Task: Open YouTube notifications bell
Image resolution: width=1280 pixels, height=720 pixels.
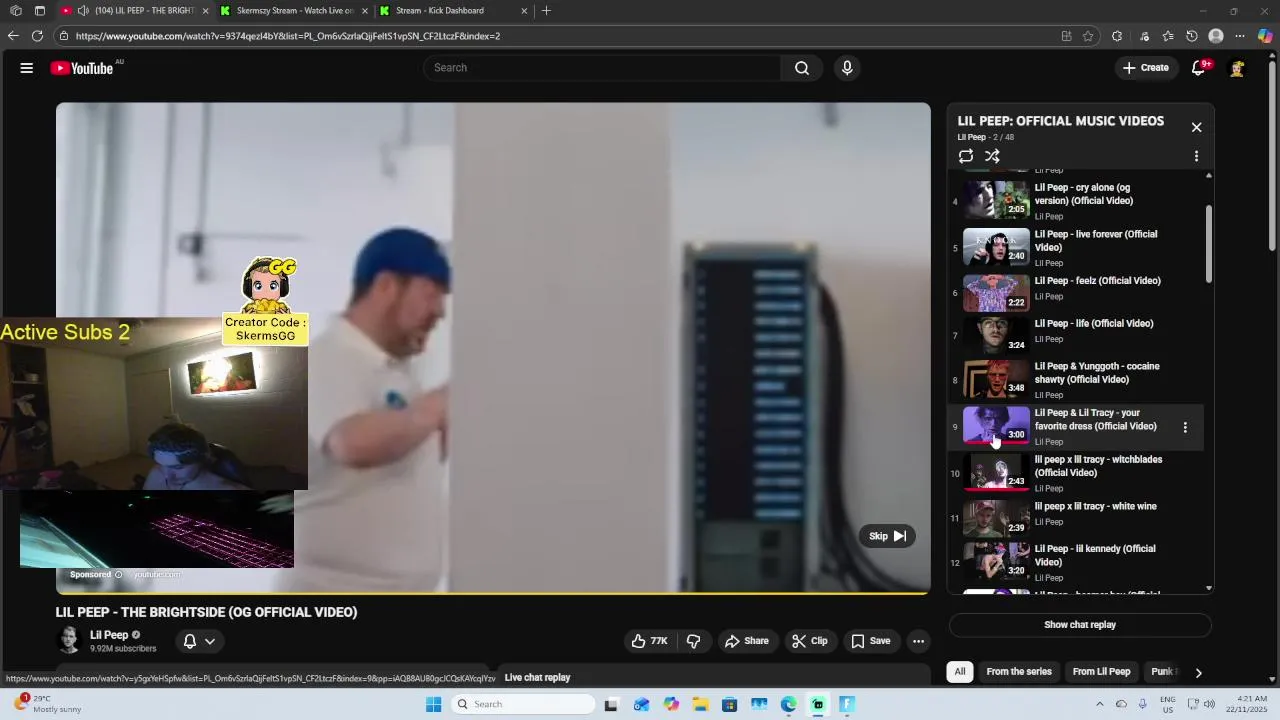Action: pos(1199,68)
